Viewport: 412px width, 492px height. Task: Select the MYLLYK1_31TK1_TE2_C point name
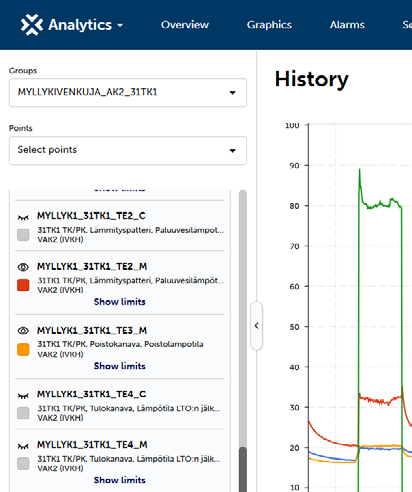click(91, 216)
